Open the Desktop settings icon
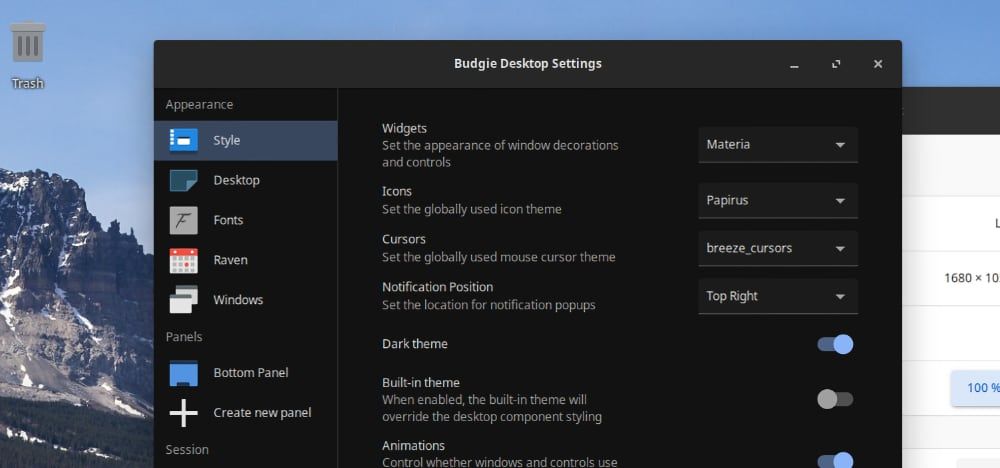 pyautogui.click(x=183, y=180)
